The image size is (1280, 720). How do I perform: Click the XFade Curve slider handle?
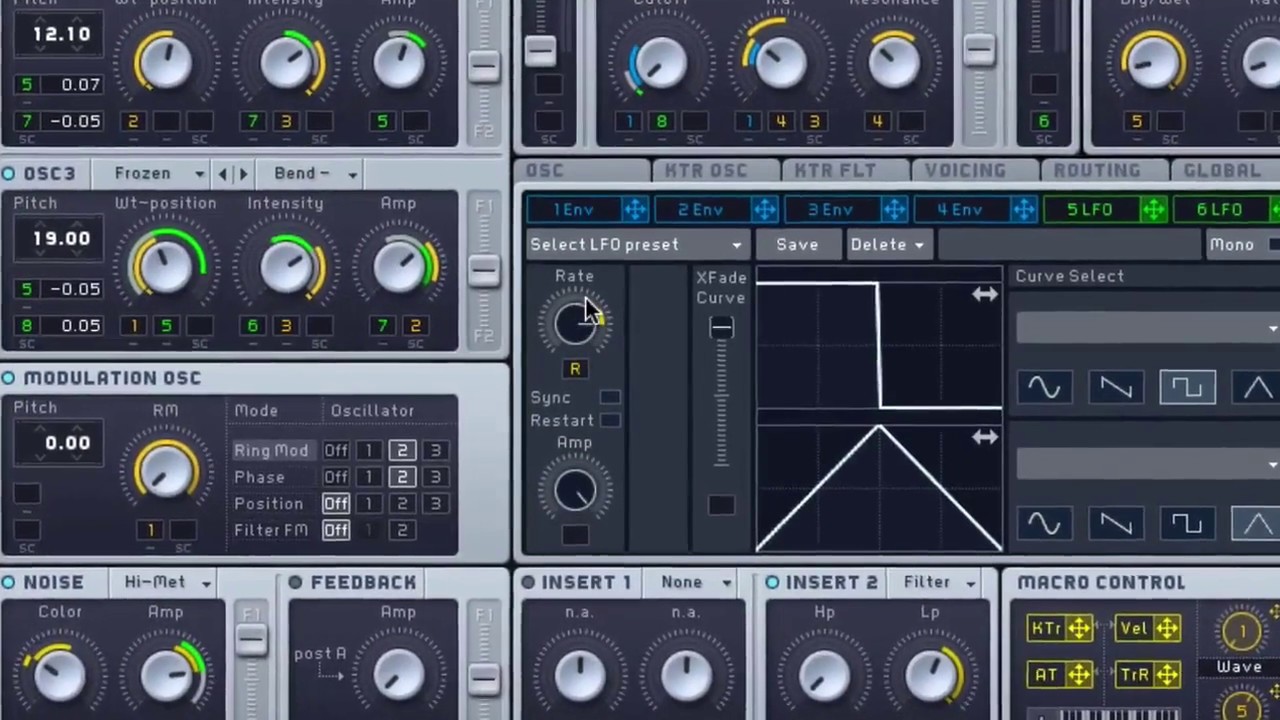click(x=721, y=328)
